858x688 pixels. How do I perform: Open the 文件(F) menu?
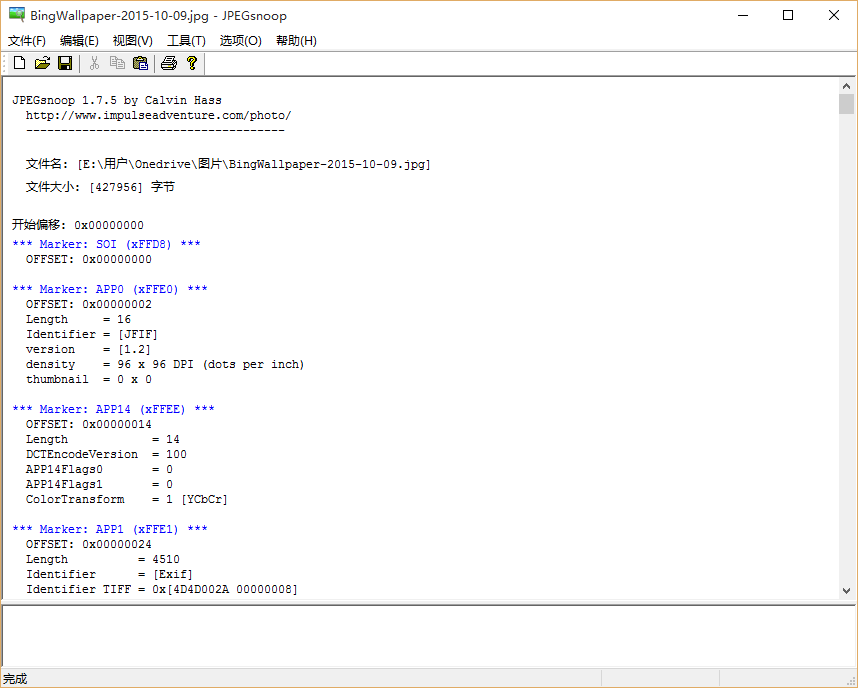27,41
